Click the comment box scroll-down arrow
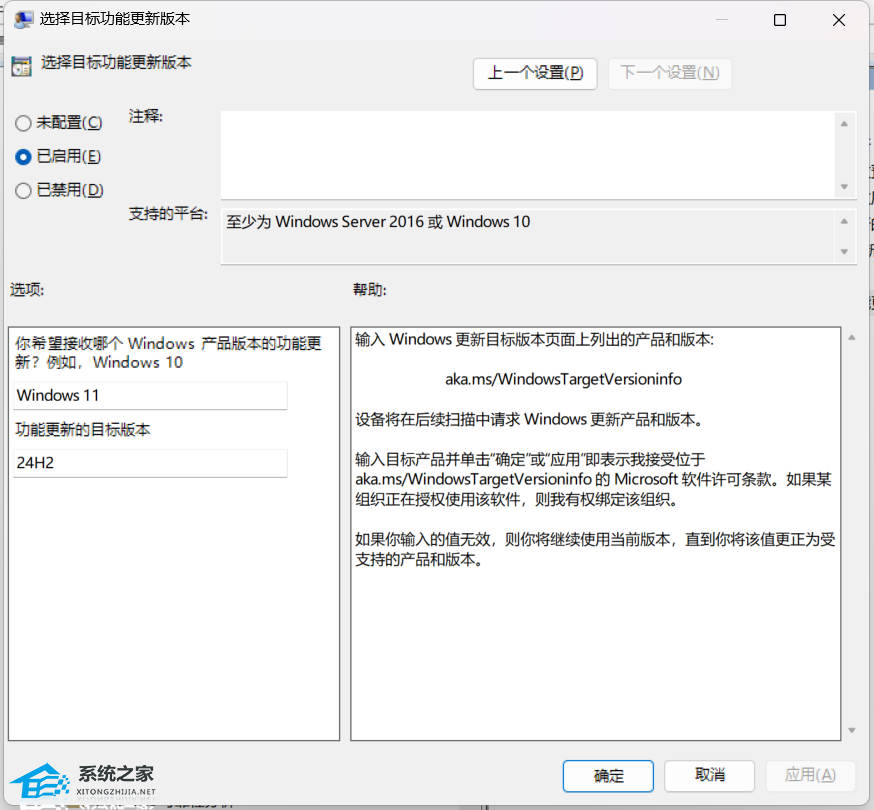 [x=844, y=187]
